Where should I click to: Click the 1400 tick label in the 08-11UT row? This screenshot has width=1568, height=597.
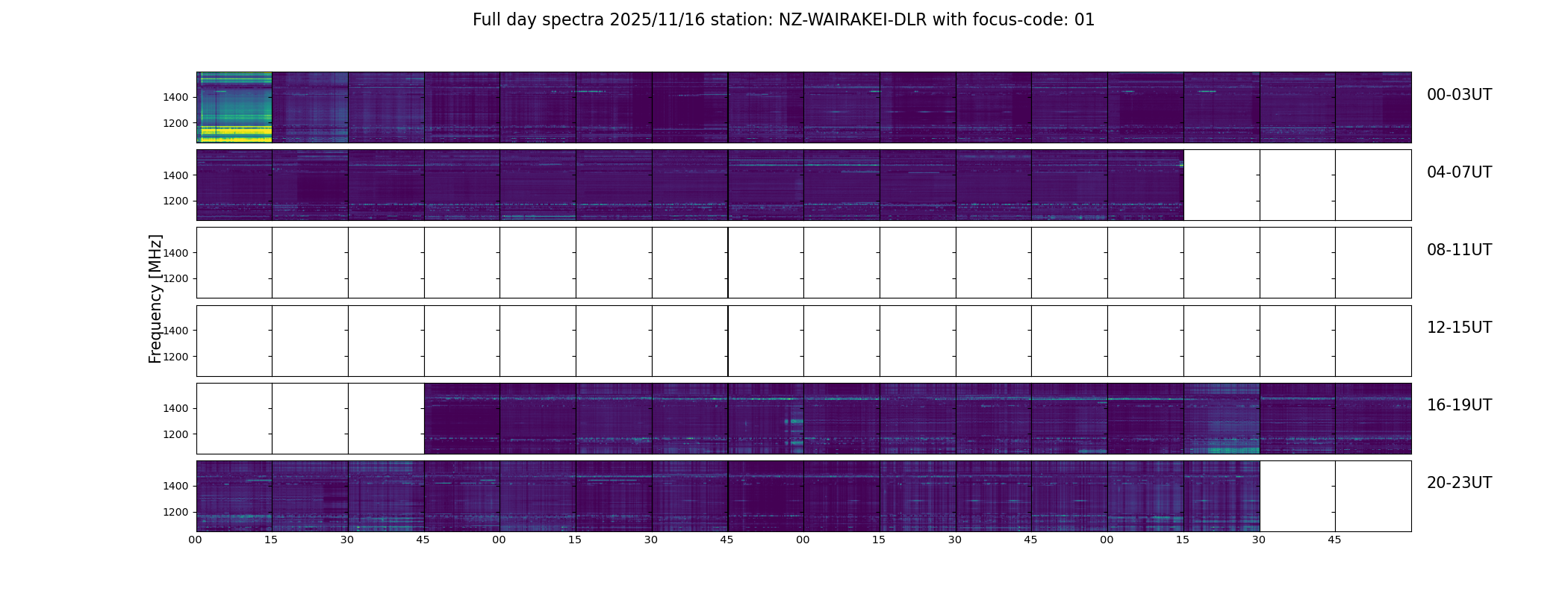coord(176,253)
